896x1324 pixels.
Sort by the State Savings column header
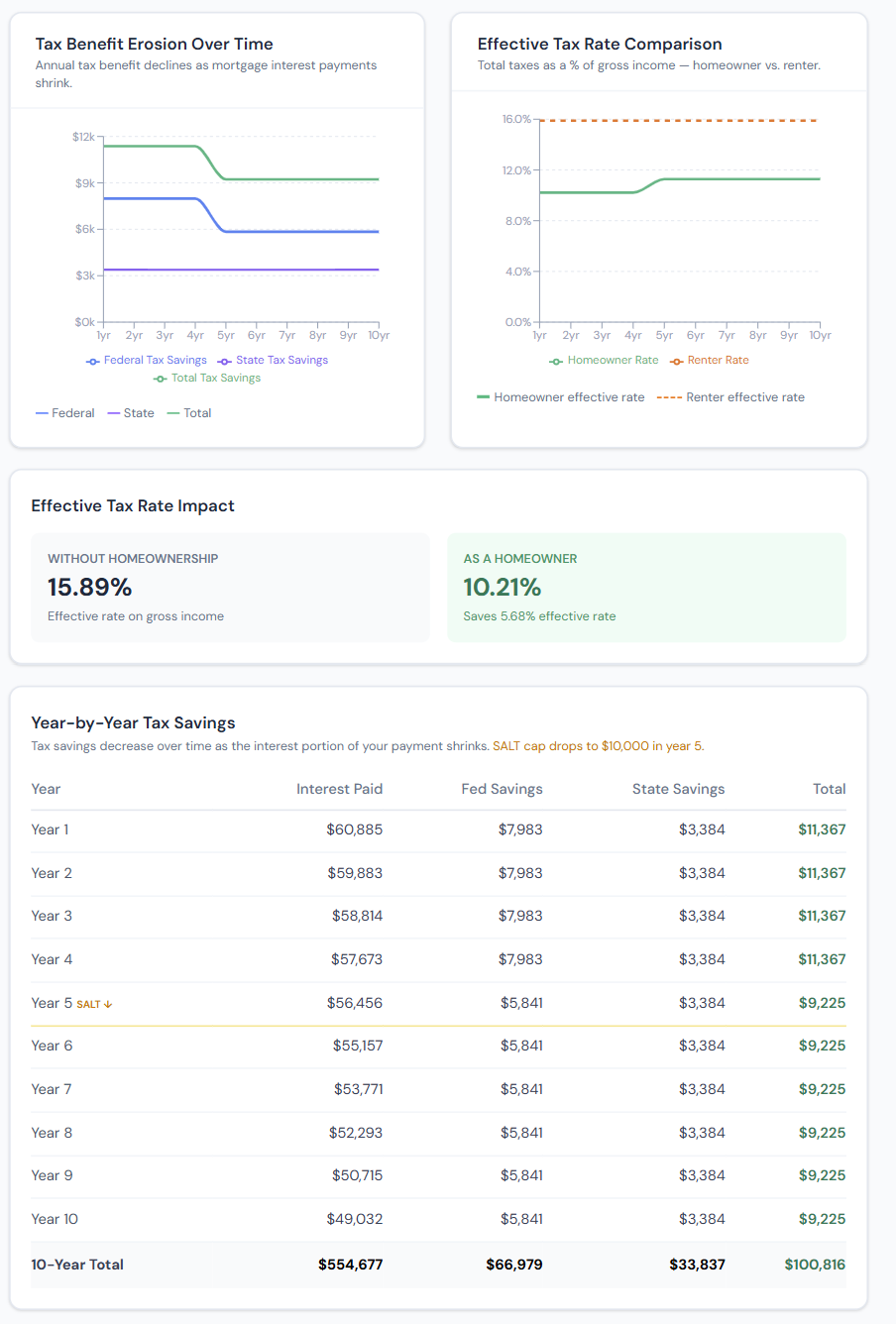(678, 789)
